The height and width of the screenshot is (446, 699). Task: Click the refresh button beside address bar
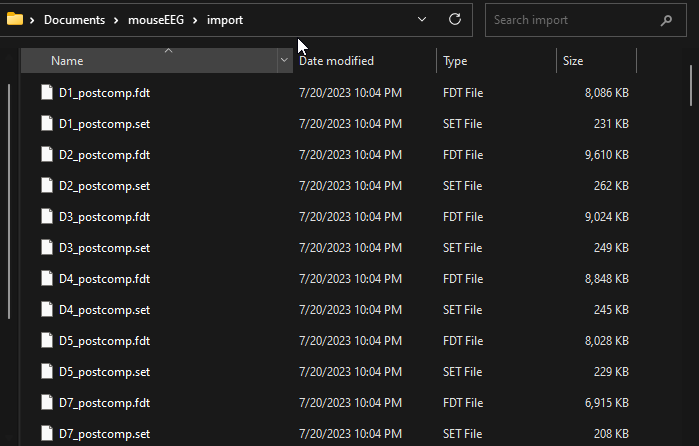click(455, 19)
